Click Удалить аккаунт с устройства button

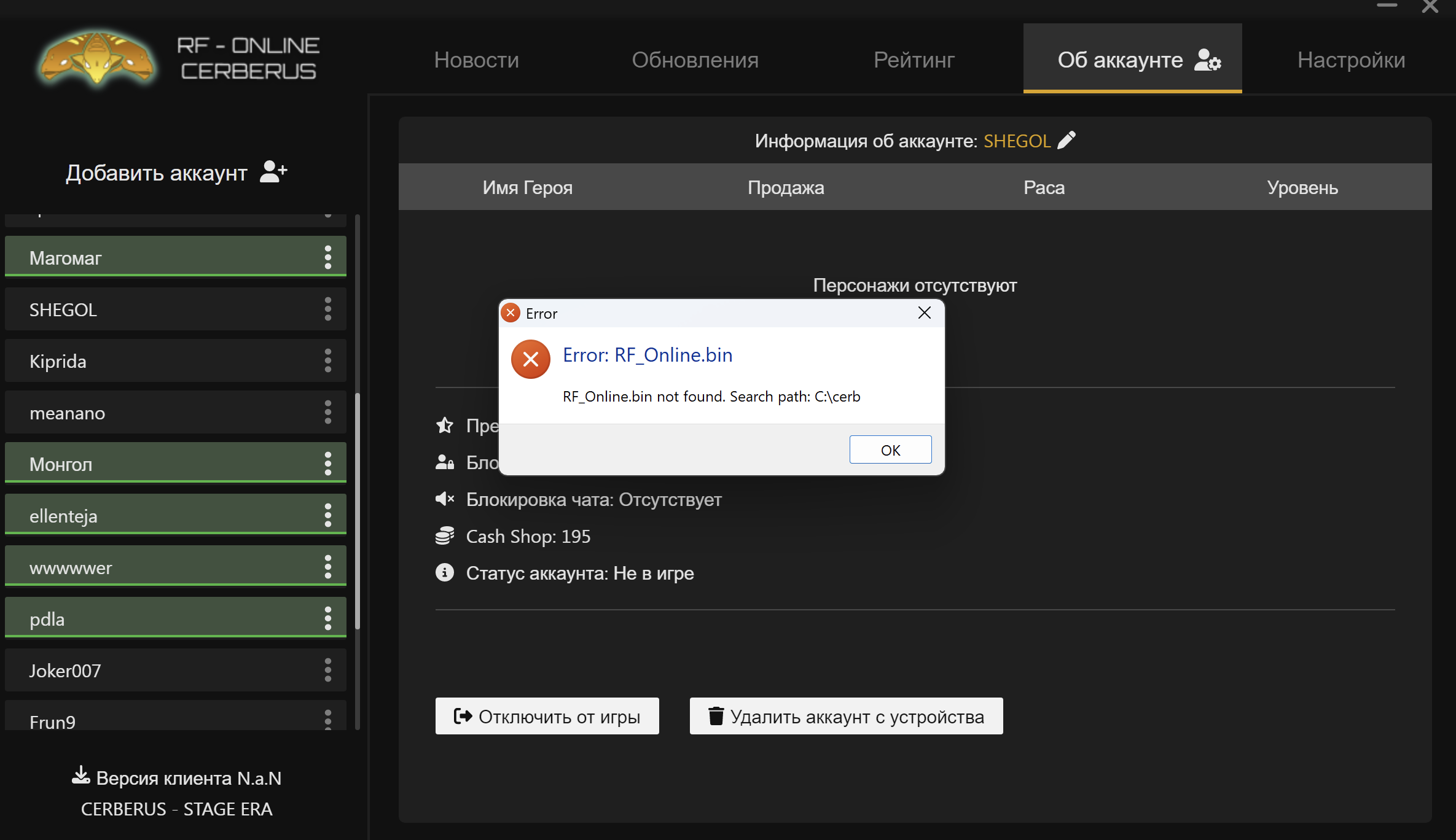tap(846, 716)
